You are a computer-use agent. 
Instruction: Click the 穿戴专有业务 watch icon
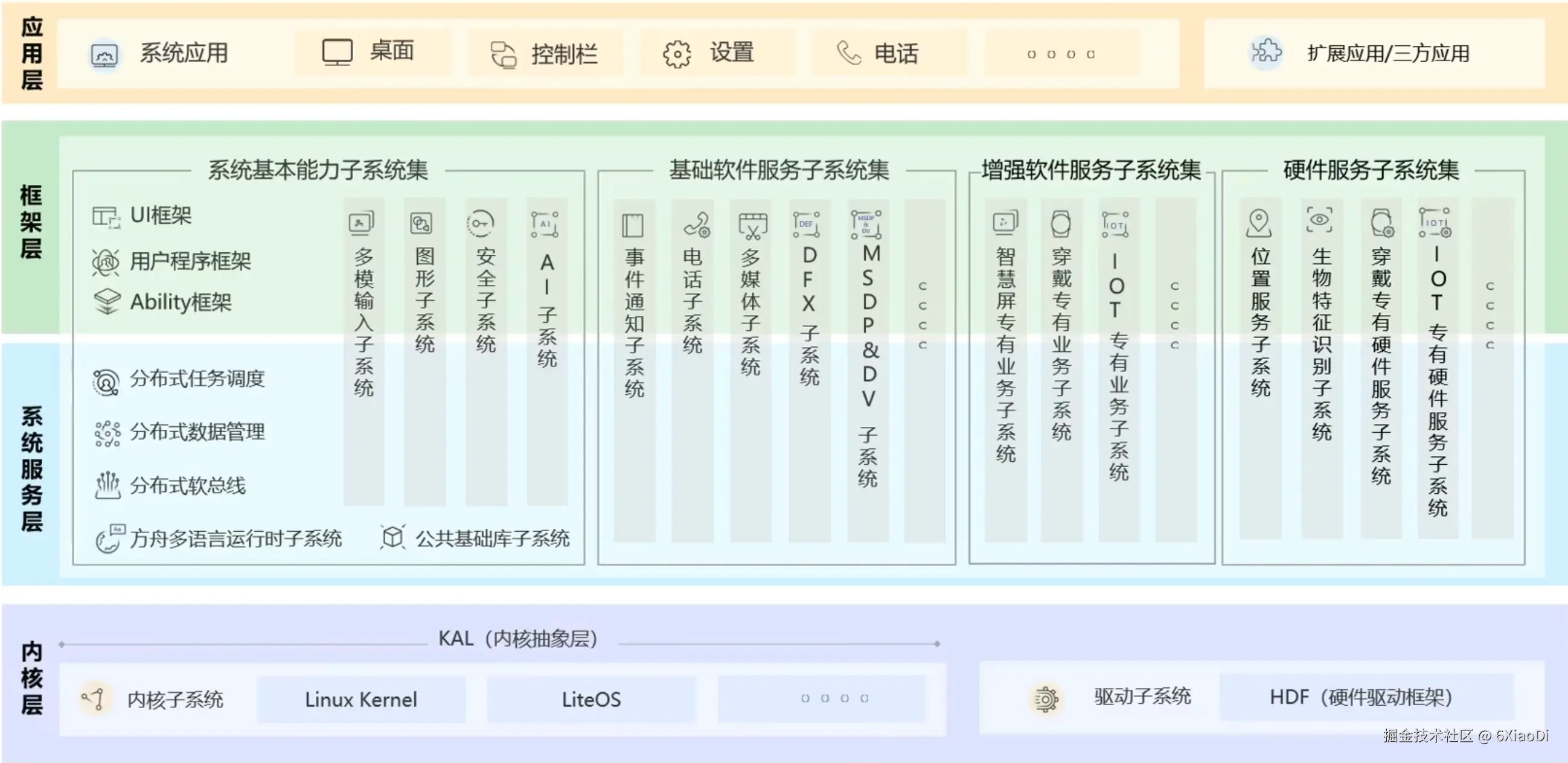[x=1060, y=224]
